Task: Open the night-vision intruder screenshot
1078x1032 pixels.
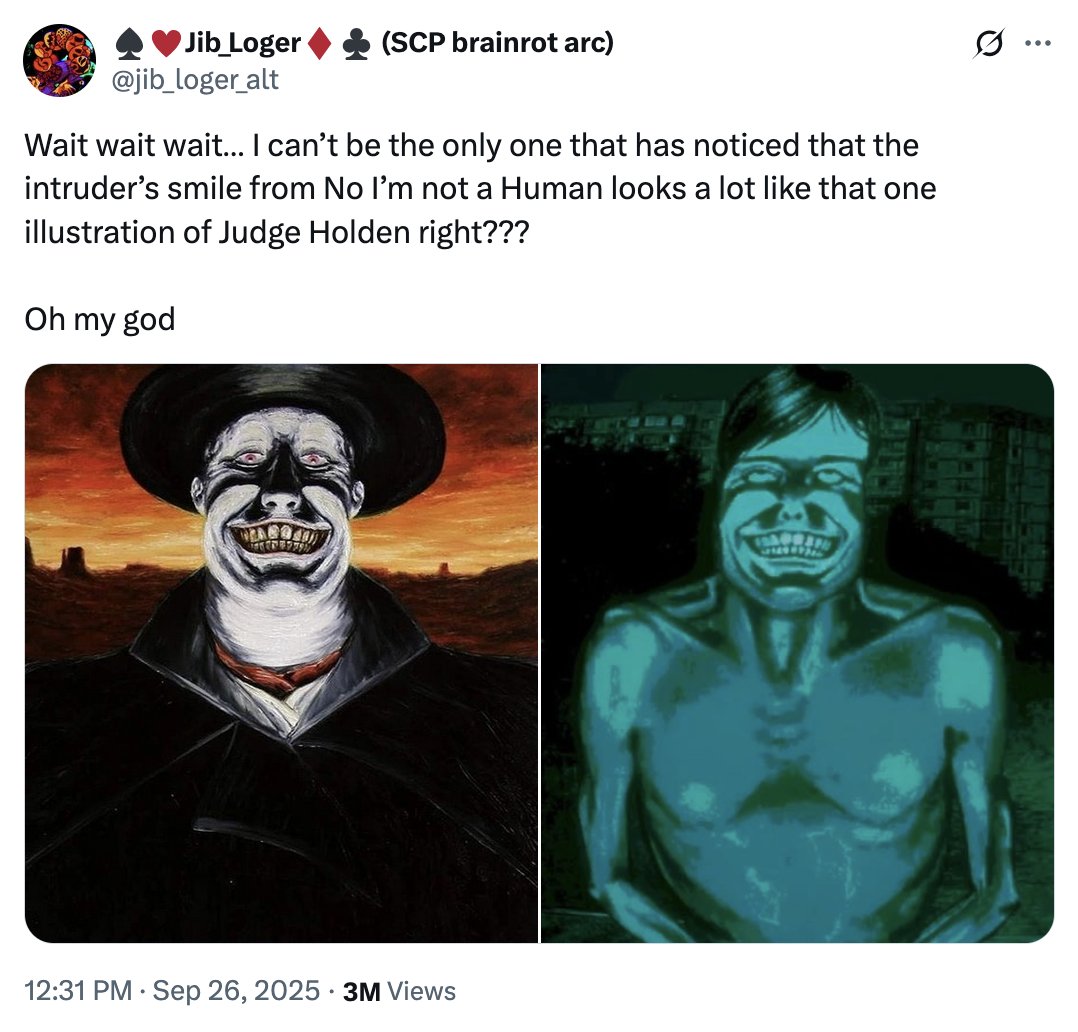Action: pyautogui.click(x=800, y=650)
